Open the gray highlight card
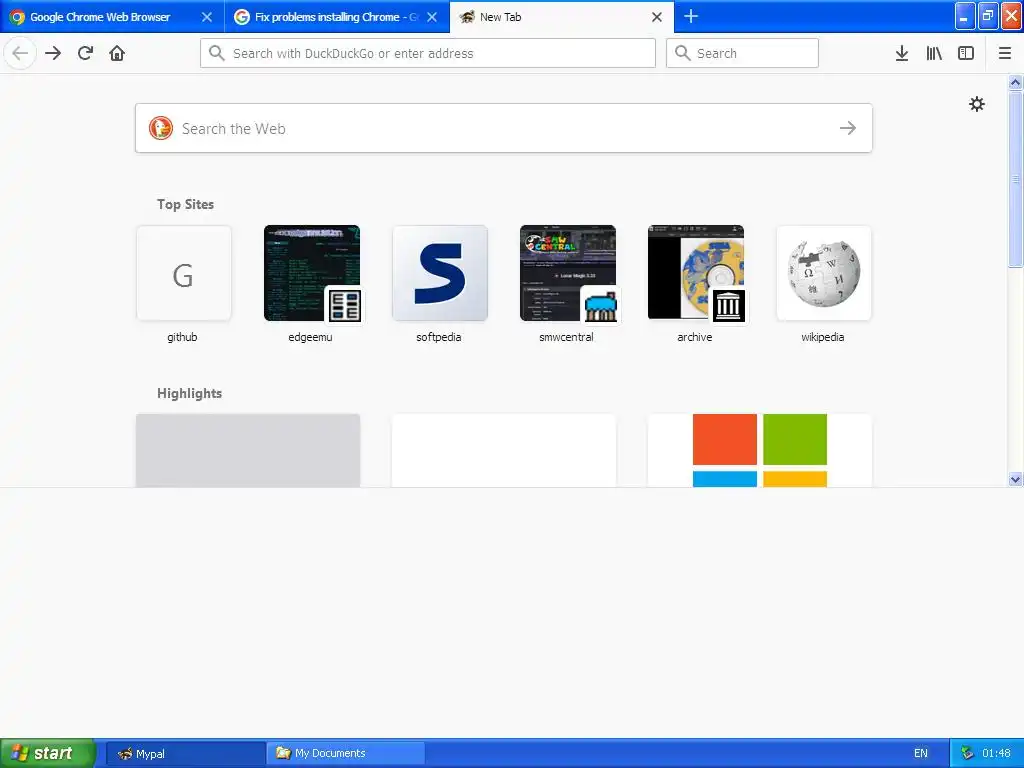 point(248,451)
